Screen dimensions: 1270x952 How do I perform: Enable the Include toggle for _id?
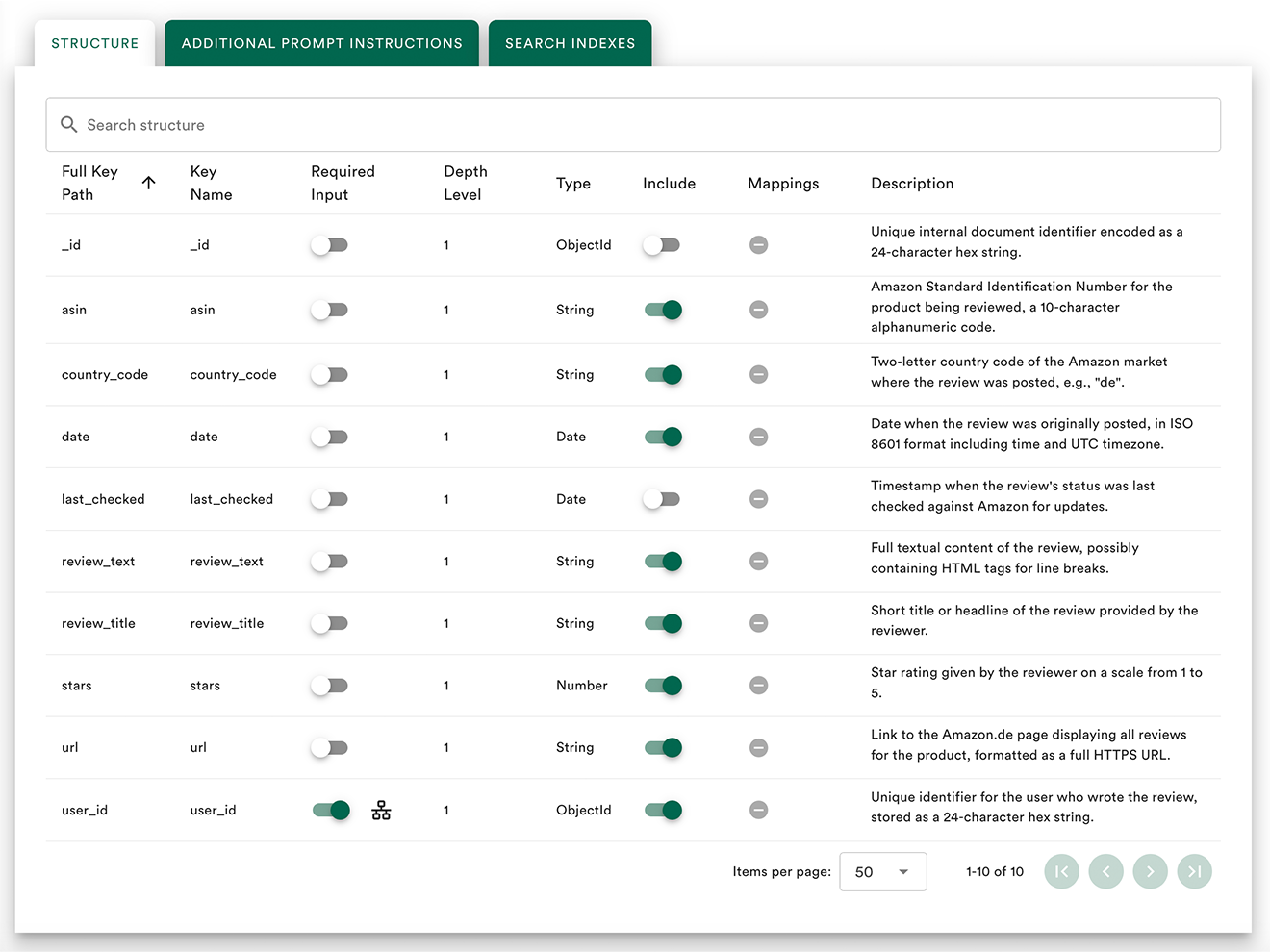click(662, 245)
